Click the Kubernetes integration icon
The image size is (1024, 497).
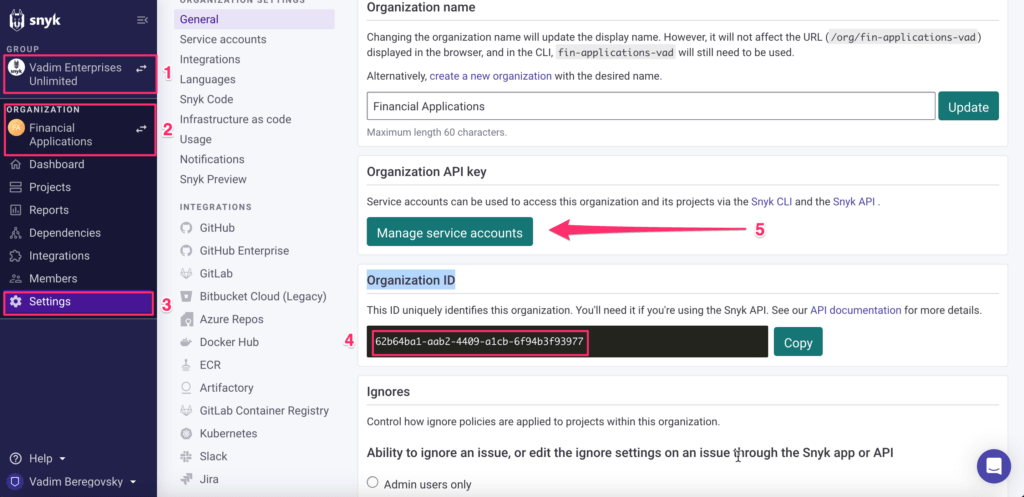[187, 434]
